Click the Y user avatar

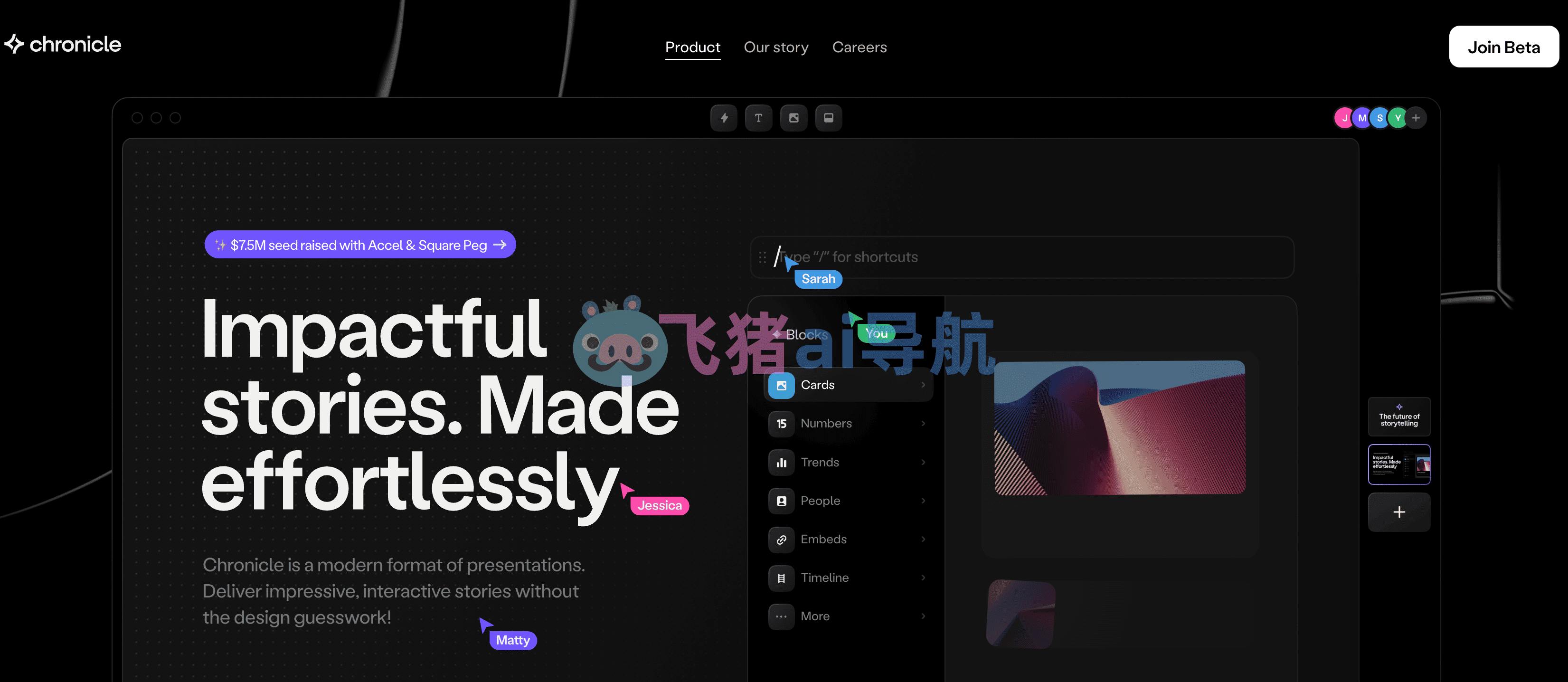click(1398, 118)
